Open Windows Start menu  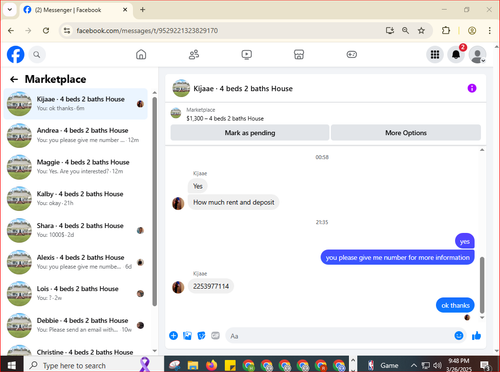pyautogui.click(x=12, y=365)
